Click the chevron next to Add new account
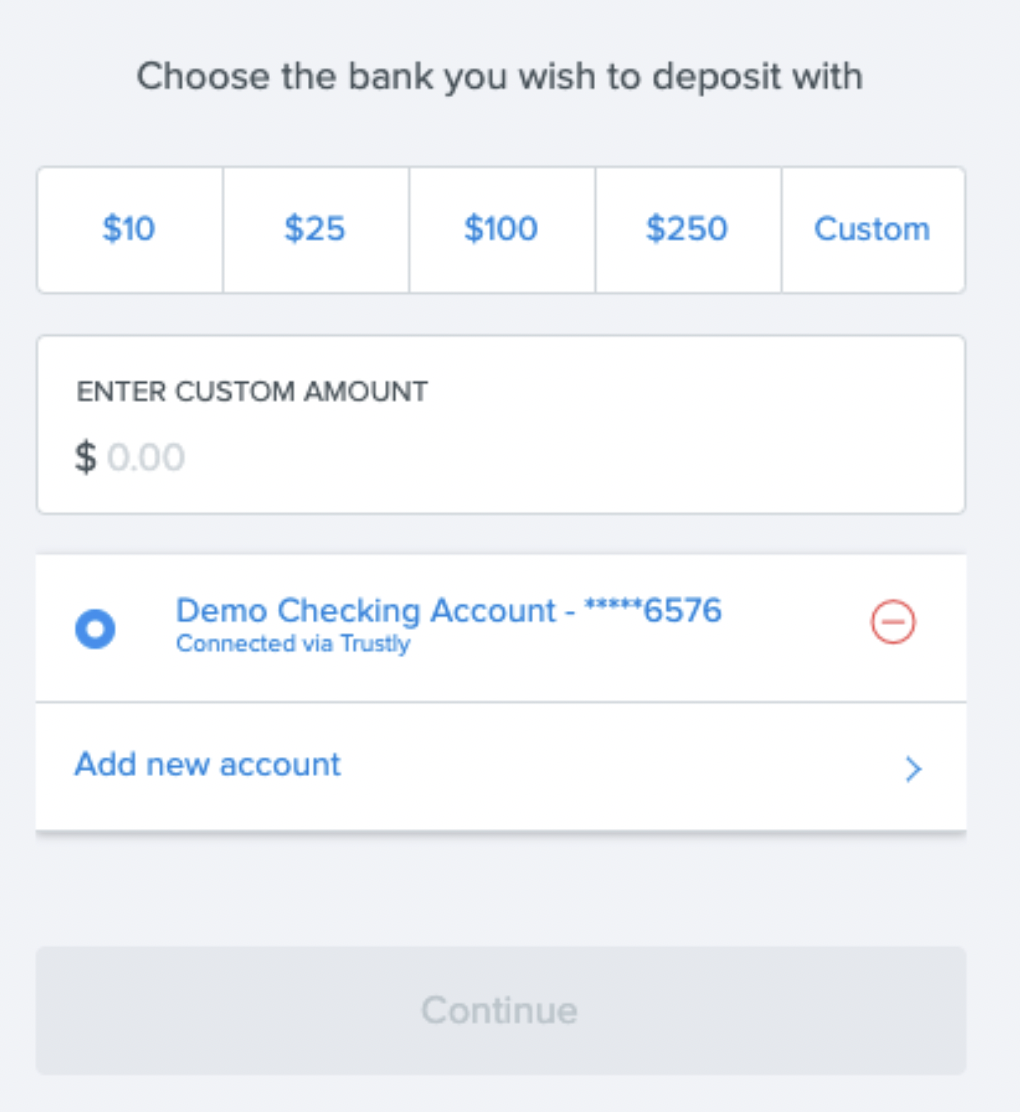Screen dimensions: 1020x1112 point(911,769)
